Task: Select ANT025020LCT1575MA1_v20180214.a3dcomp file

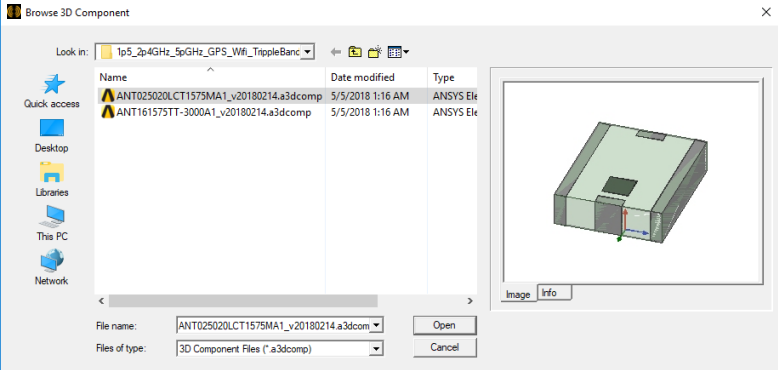Action: click(x=219, y=96)
